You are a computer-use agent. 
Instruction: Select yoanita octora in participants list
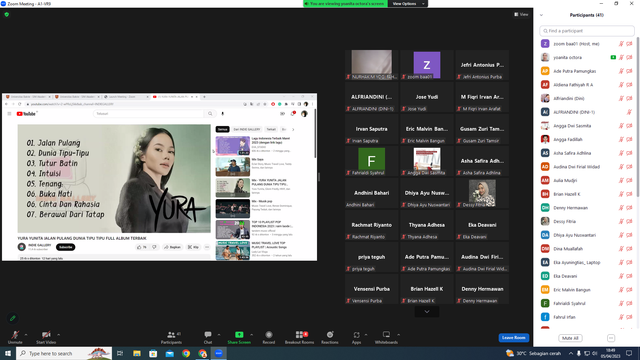coord(567,58)
